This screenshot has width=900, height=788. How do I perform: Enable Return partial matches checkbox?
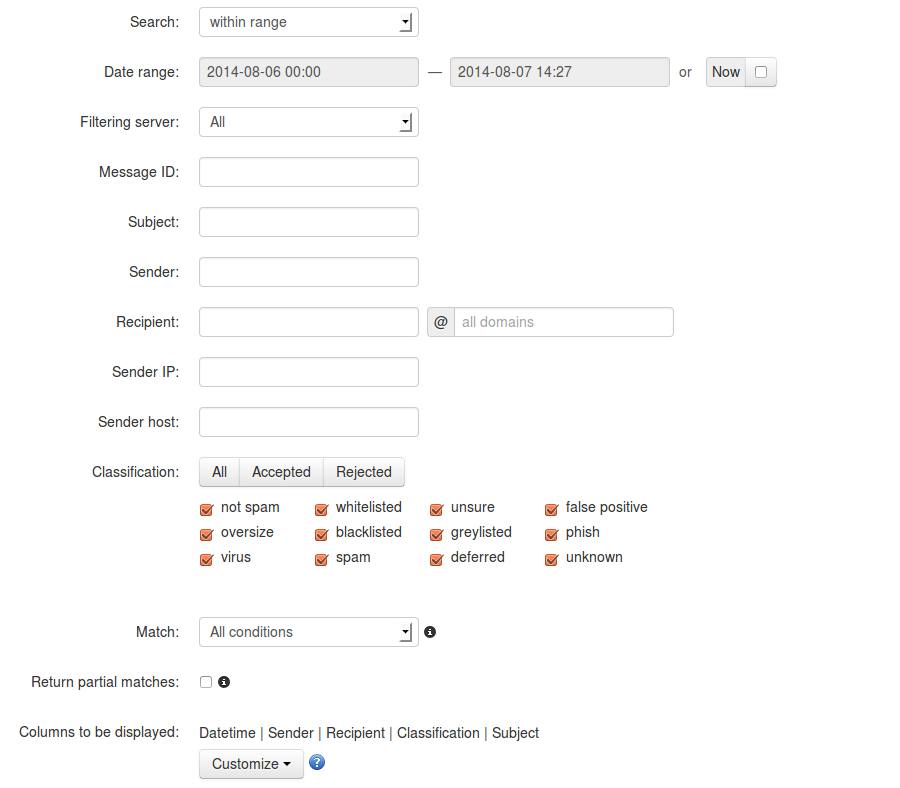[x=206, y=682]
